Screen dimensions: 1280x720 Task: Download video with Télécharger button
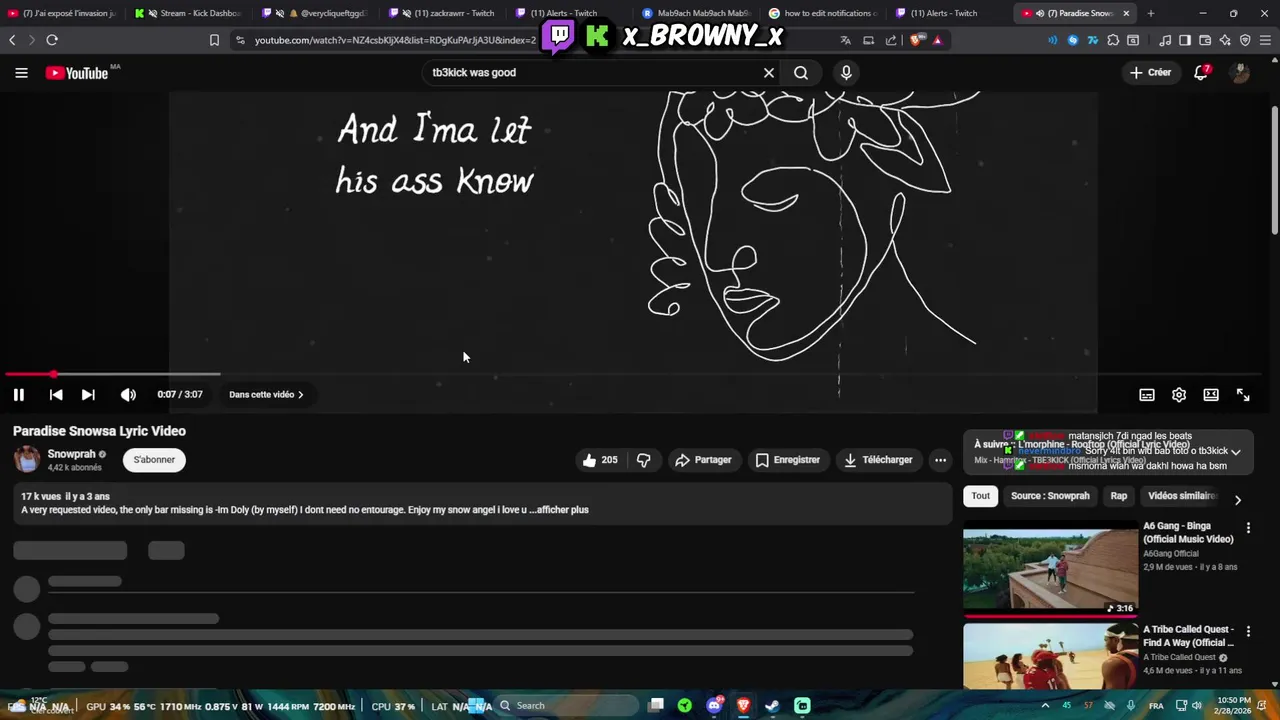tap(878, 460)
